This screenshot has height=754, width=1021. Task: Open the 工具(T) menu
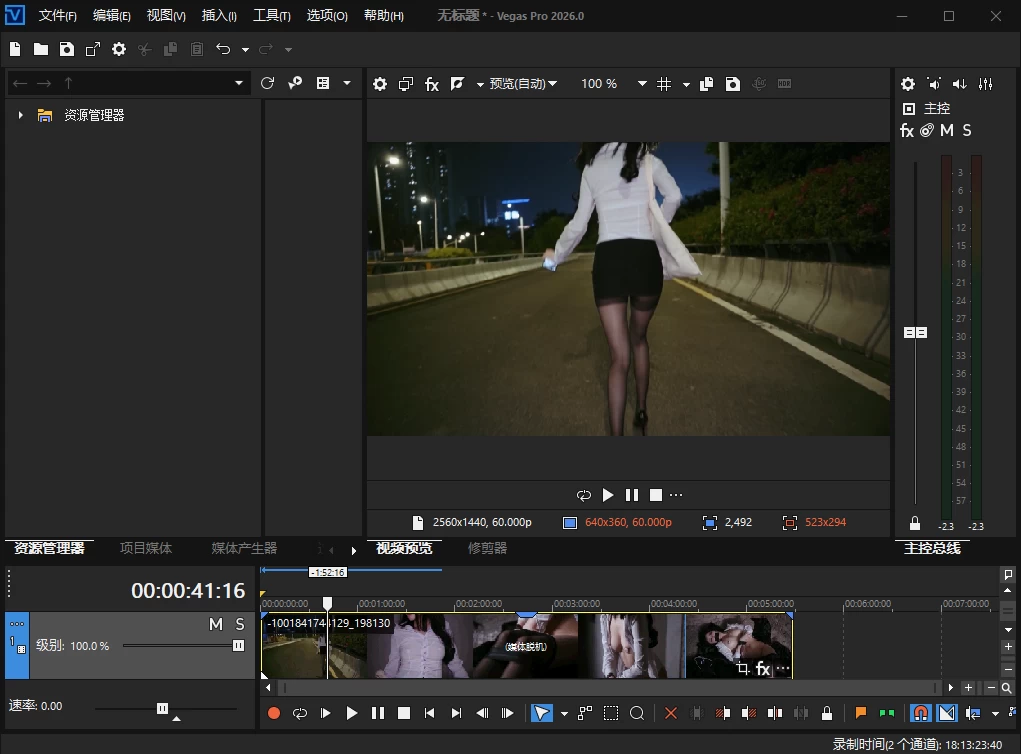point(272,16)
